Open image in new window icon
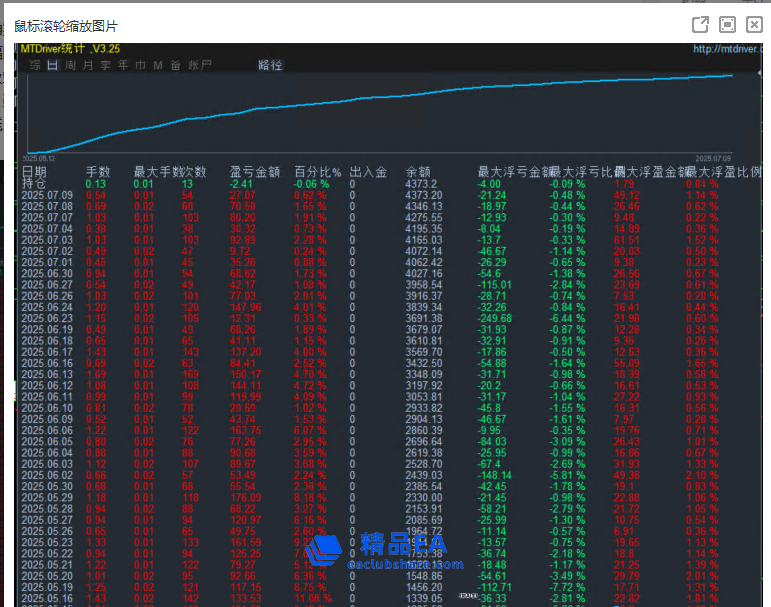The width and height of the screenshot is (771, 607). point(700,24)
